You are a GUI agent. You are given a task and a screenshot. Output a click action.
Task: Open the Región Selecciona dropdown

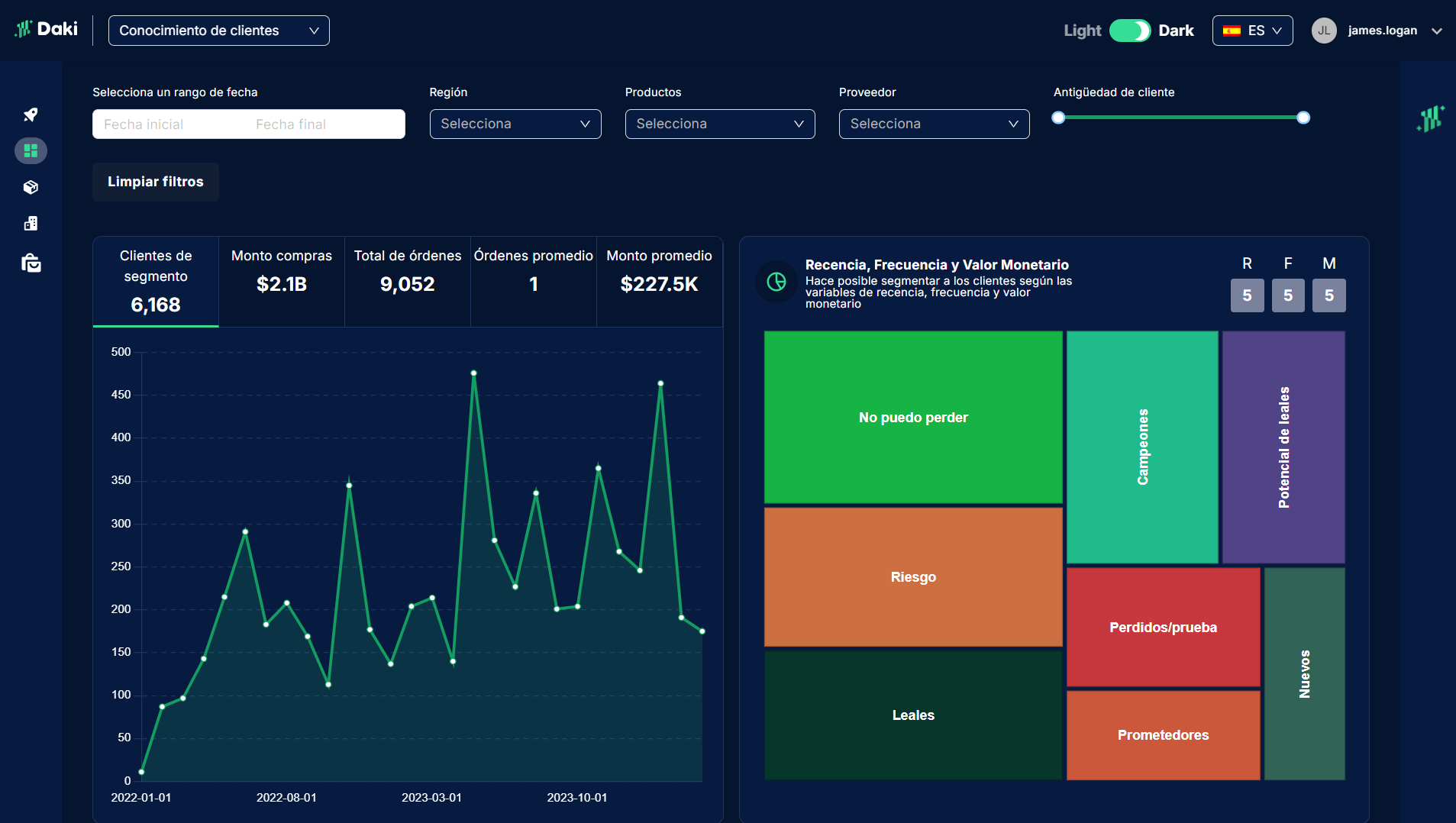[x=515, y=124]
